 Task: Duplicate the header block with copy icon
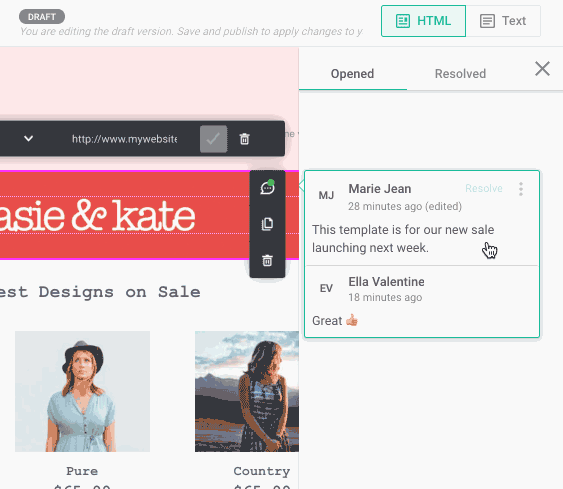click(267, 224)
